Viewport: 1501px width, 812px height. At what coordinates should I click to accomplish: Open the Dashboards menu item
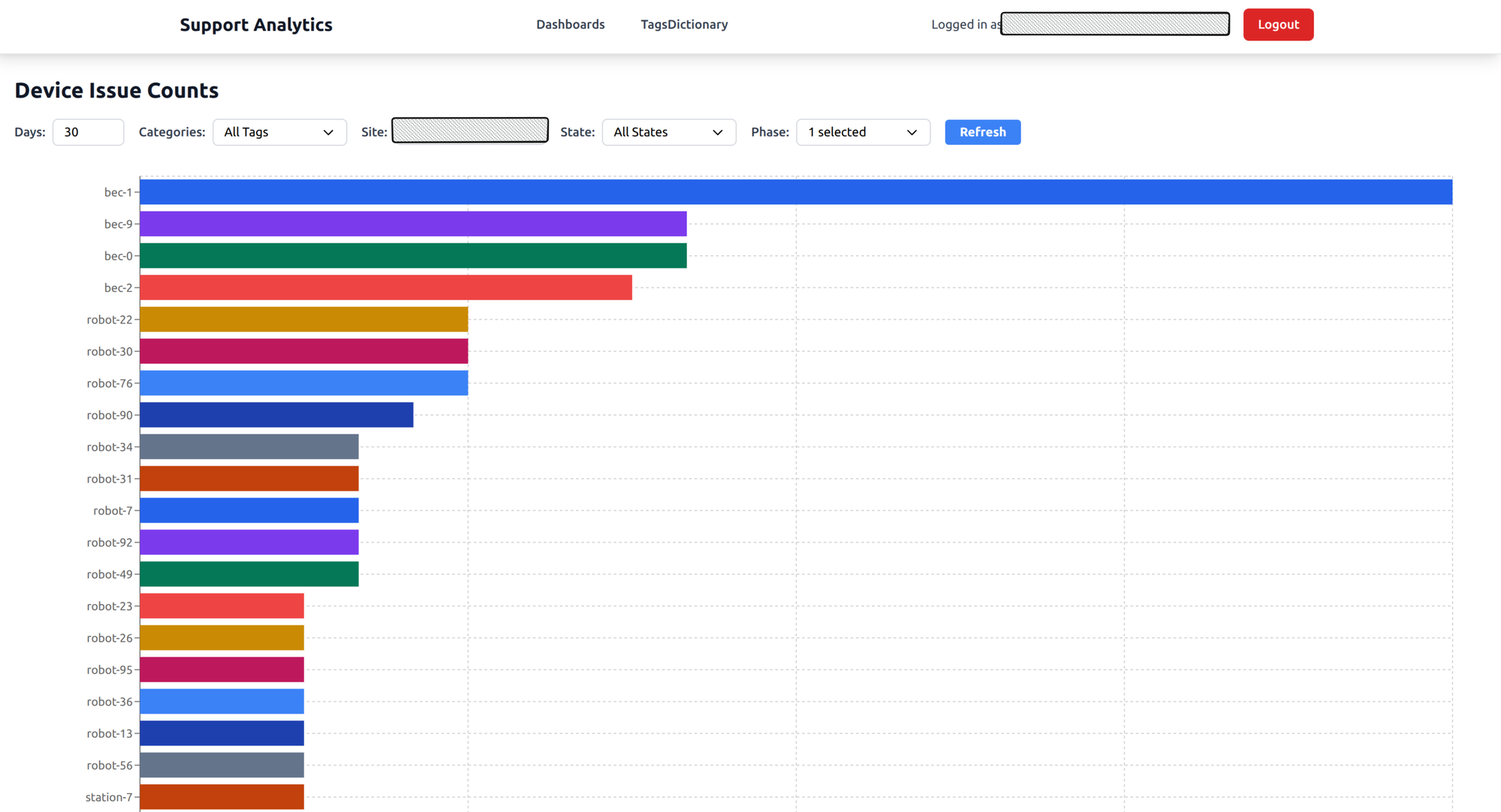point(570,24)
